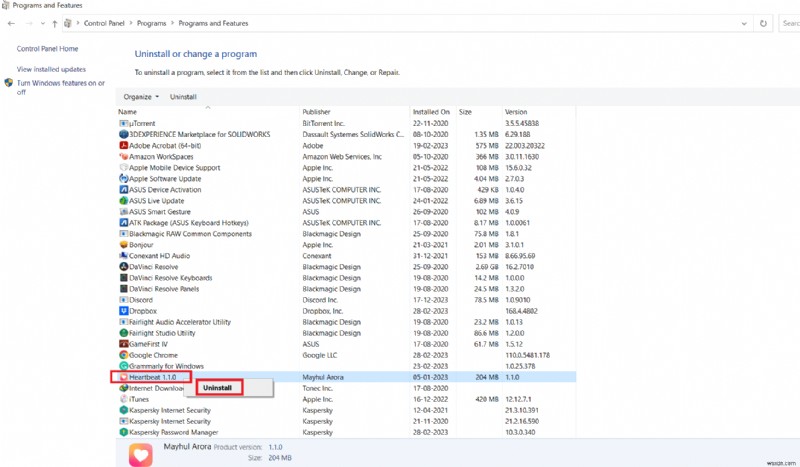
Task: Select the Kaspersky Internet Security 21.3.10.391 row
Action: click(346, 410)
